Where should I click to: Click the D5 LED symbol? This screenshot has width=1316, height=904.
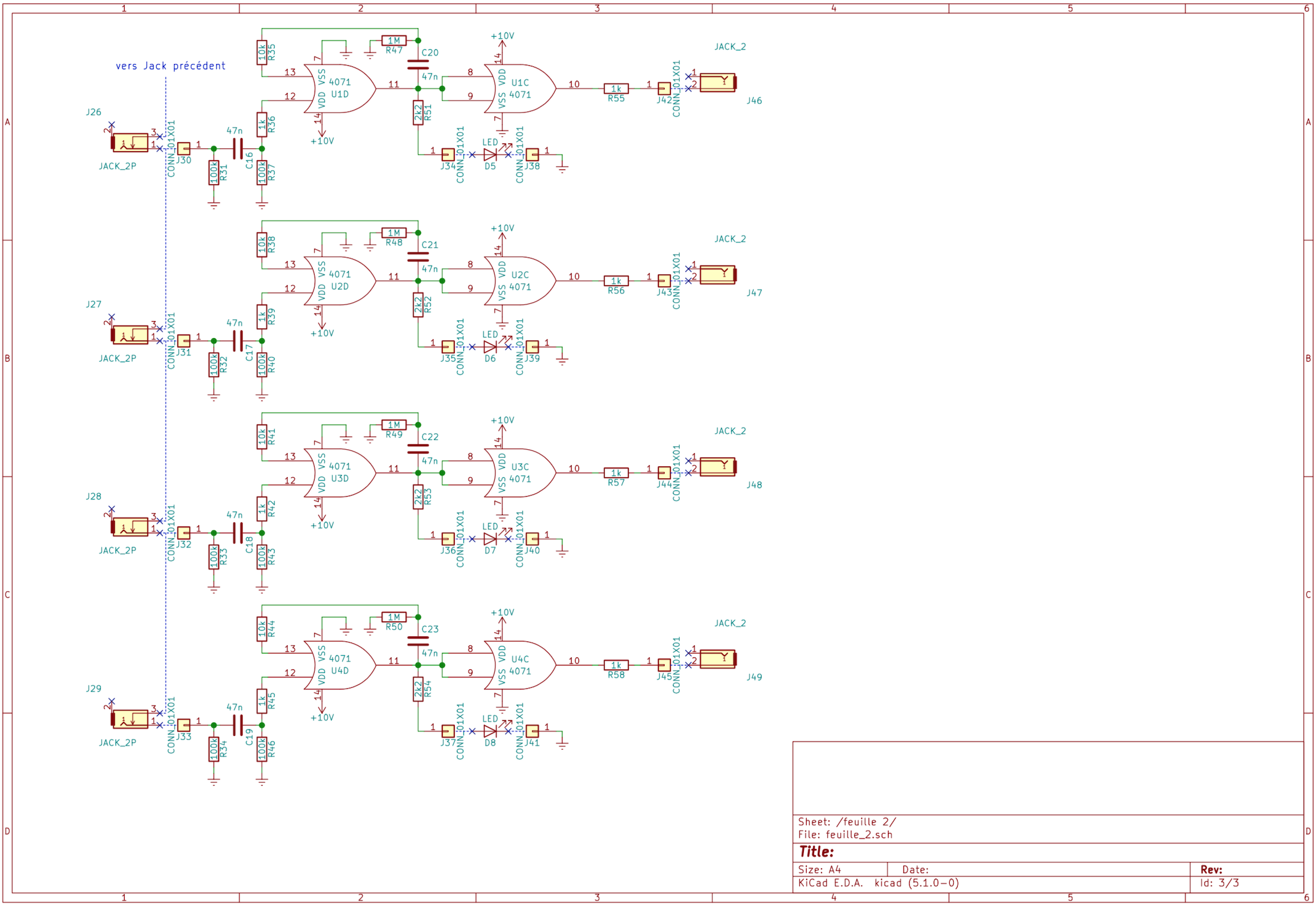point(490,154)
